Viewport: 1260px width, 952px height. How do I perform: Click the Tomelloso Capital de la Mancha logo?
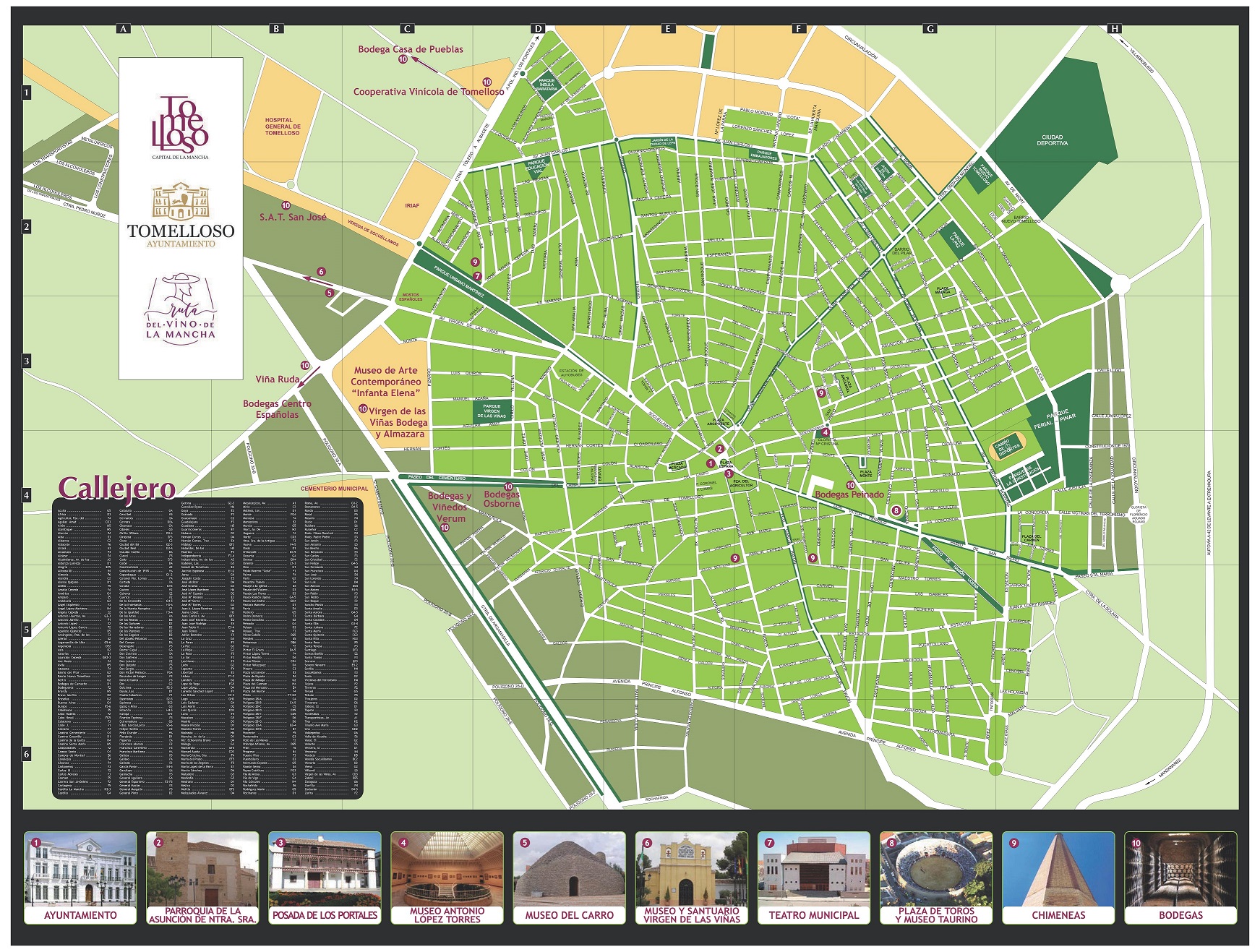(180, 127)
